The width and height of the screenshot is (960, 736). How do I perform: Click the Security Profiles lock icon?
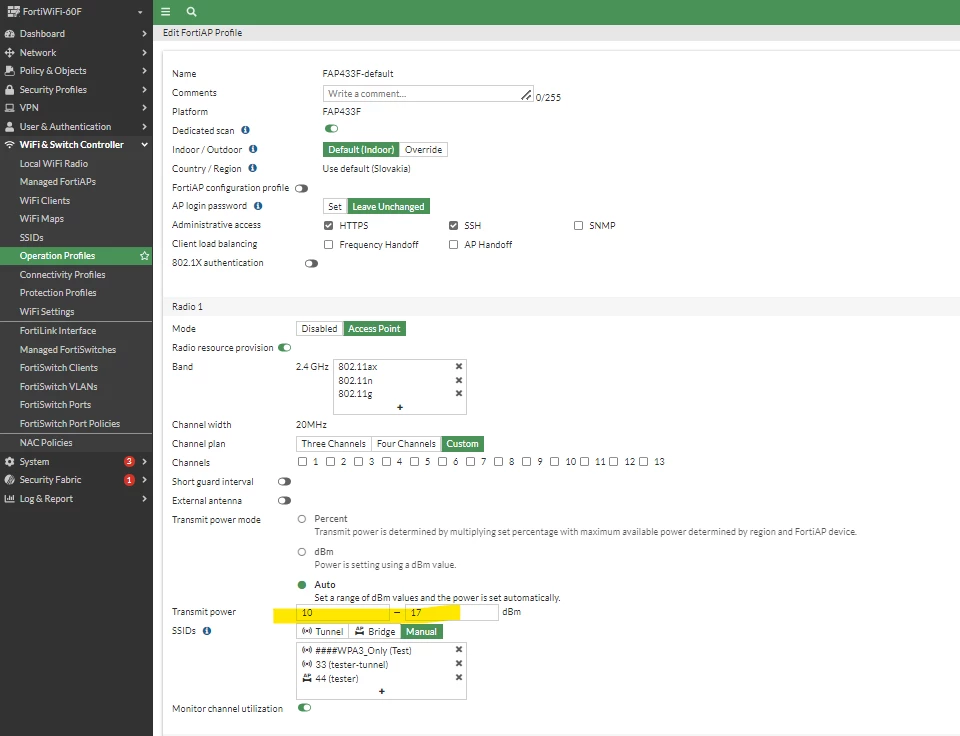tap(9, 89)
